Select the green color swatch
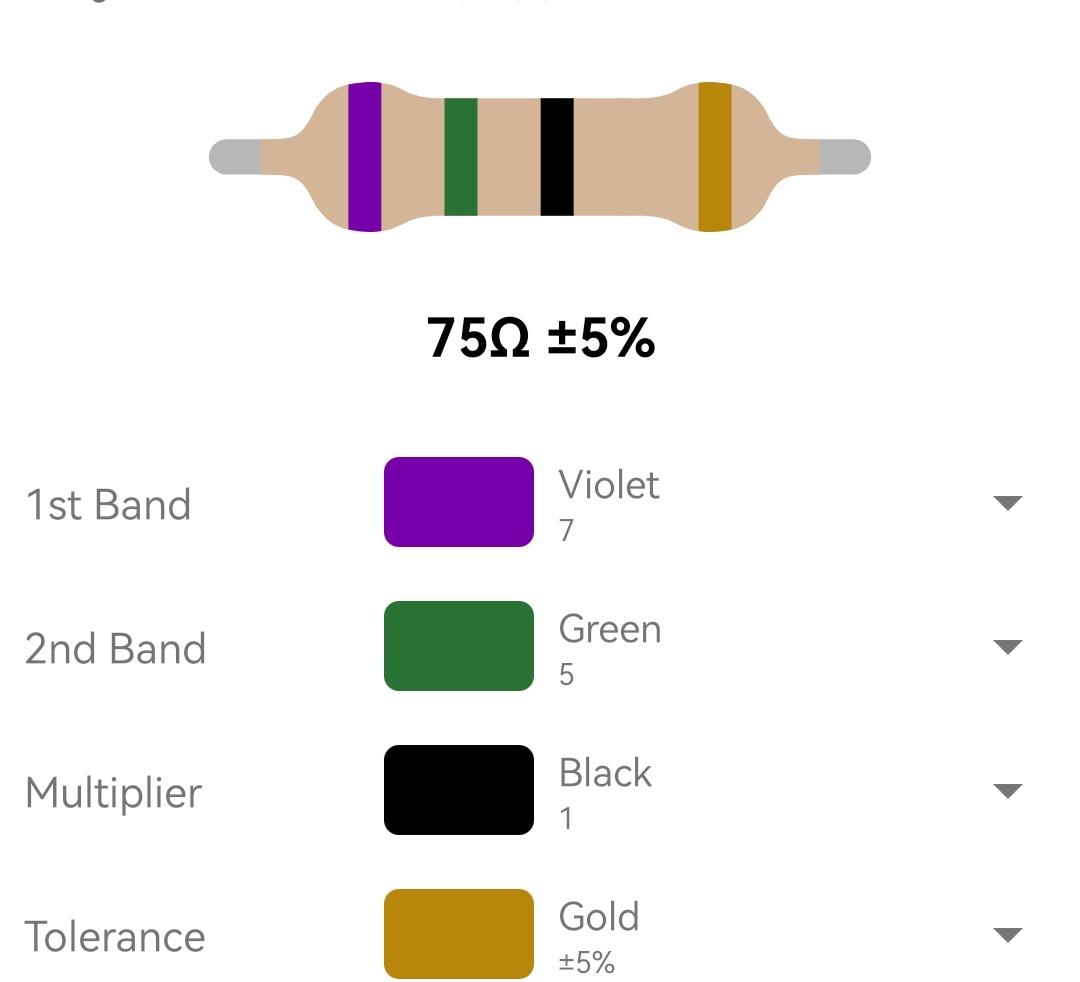Image resolution: width=1080 pixels, height=982 pixels. (459, 646)
